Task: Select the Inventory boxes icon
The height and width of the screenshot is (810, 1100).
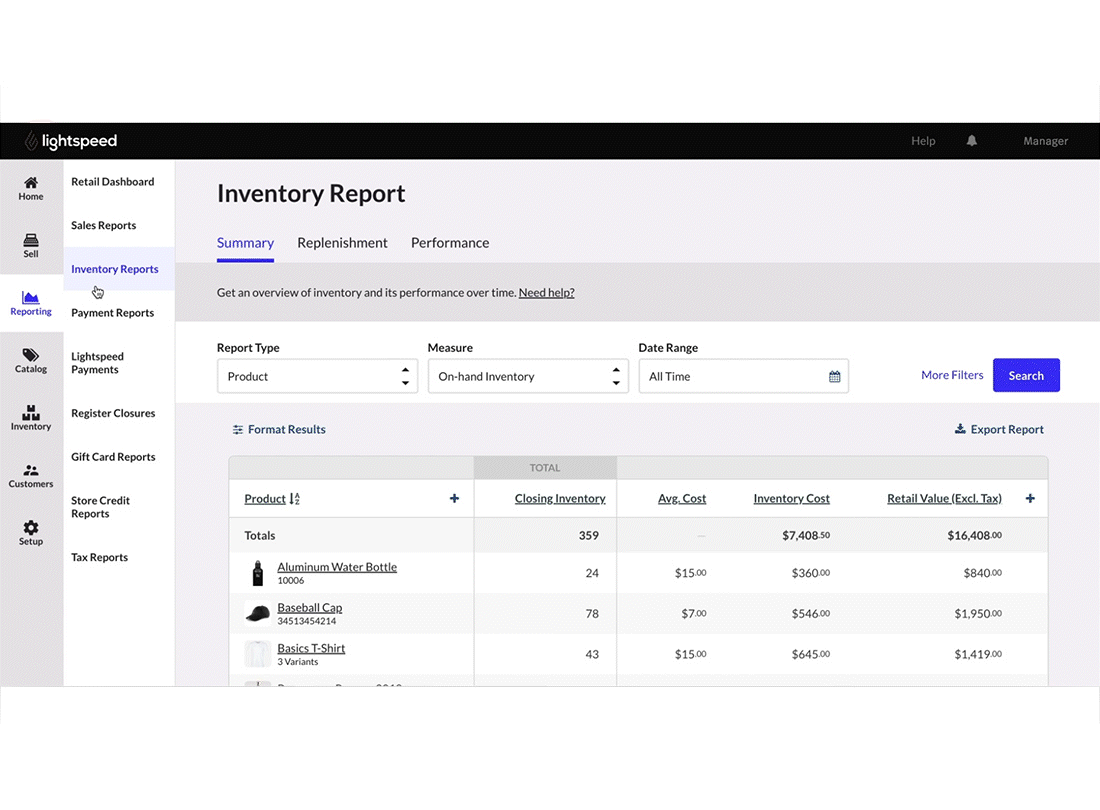Action: coord(31,412)
